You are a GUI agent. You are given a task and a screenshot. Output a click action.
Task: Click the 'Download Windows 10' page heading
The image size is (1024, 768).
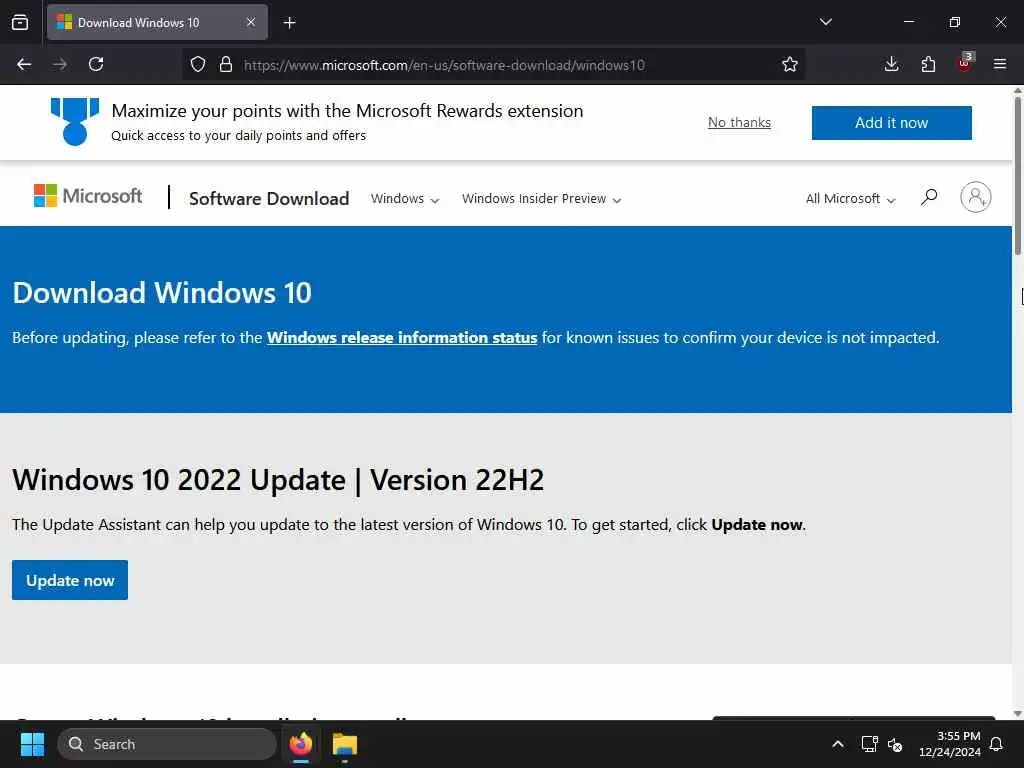coord(162,293)
